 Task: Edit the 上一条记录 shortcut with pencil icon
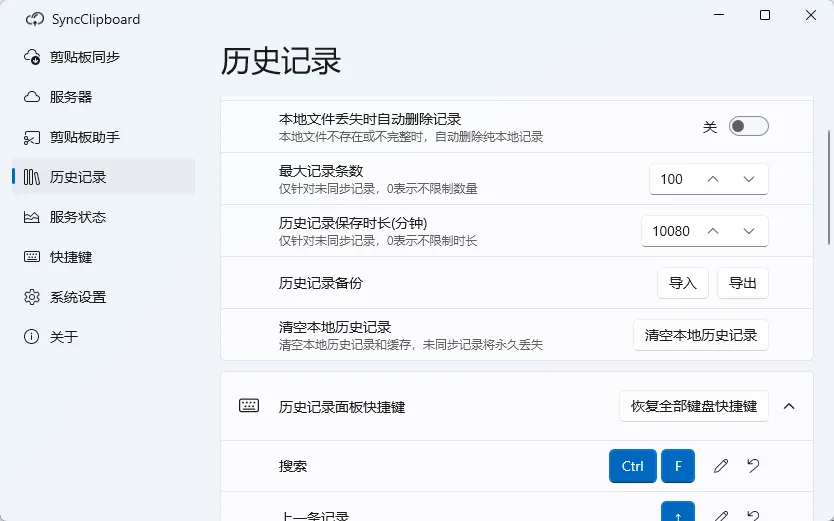tap(721, 515)
